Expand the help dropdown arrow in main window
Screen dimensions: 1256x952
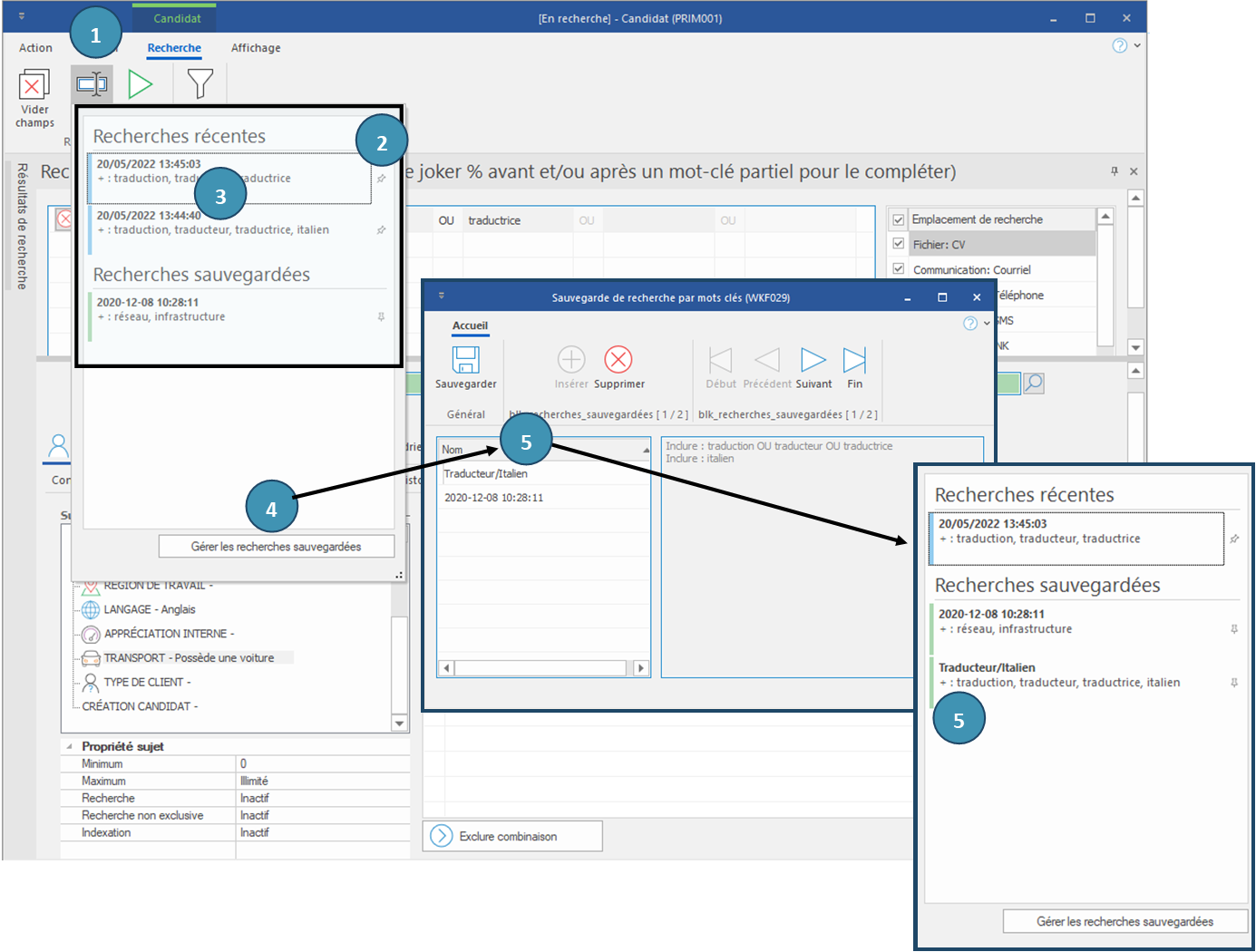pos(1137,45)
